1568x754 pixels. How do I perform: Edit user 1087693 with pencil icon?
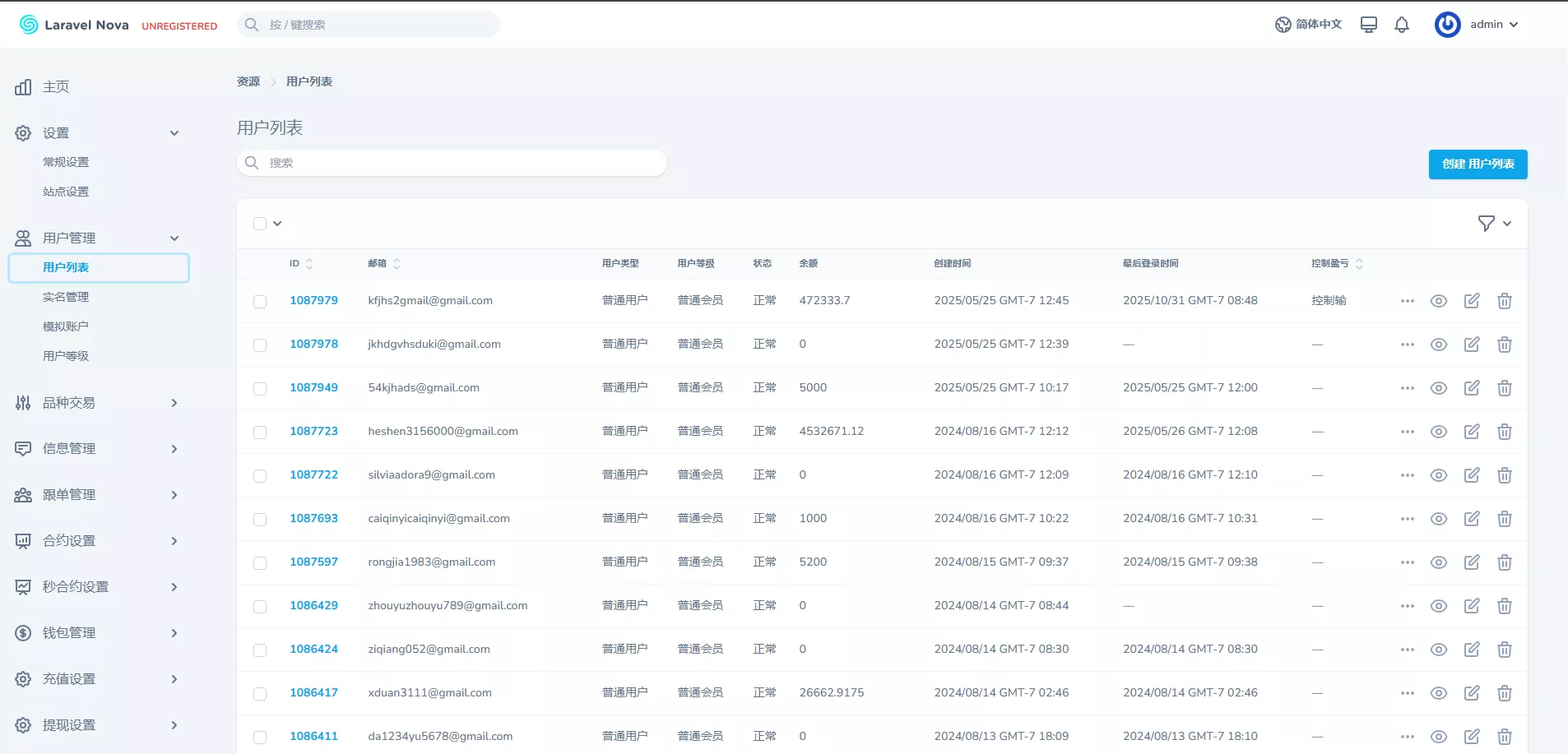1472,519
